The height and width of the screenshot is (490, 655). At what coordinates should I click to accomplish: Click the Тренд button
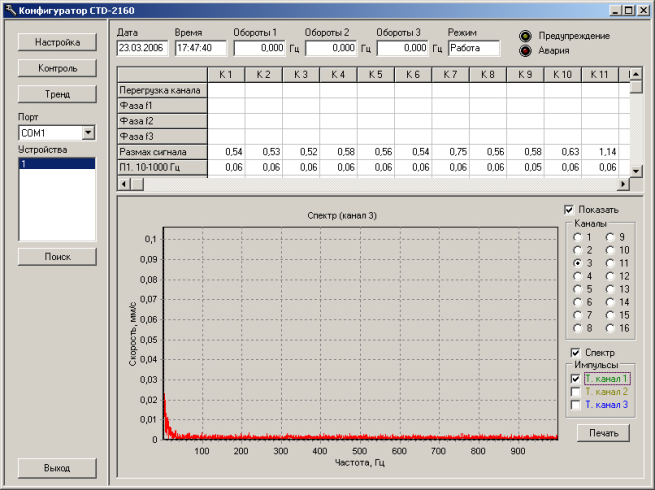[58, 93]
